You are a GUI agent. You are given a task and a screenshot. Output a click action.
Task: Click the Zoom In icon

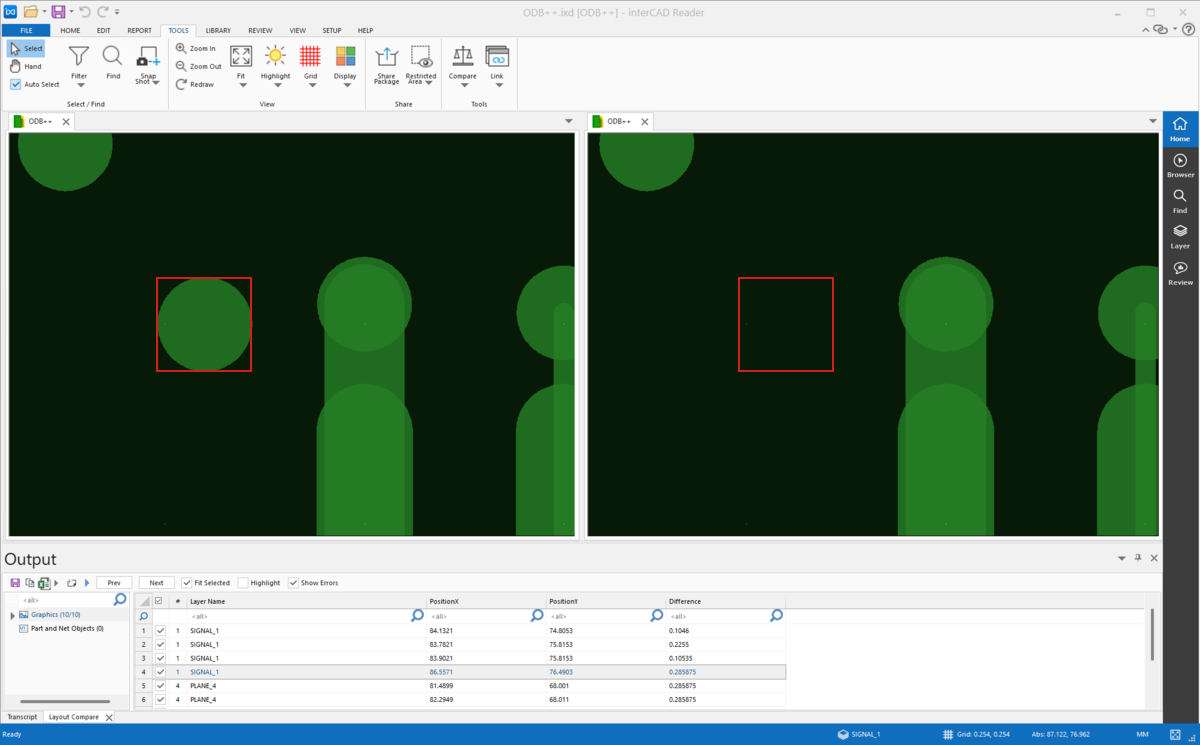[x=181, y=48]
